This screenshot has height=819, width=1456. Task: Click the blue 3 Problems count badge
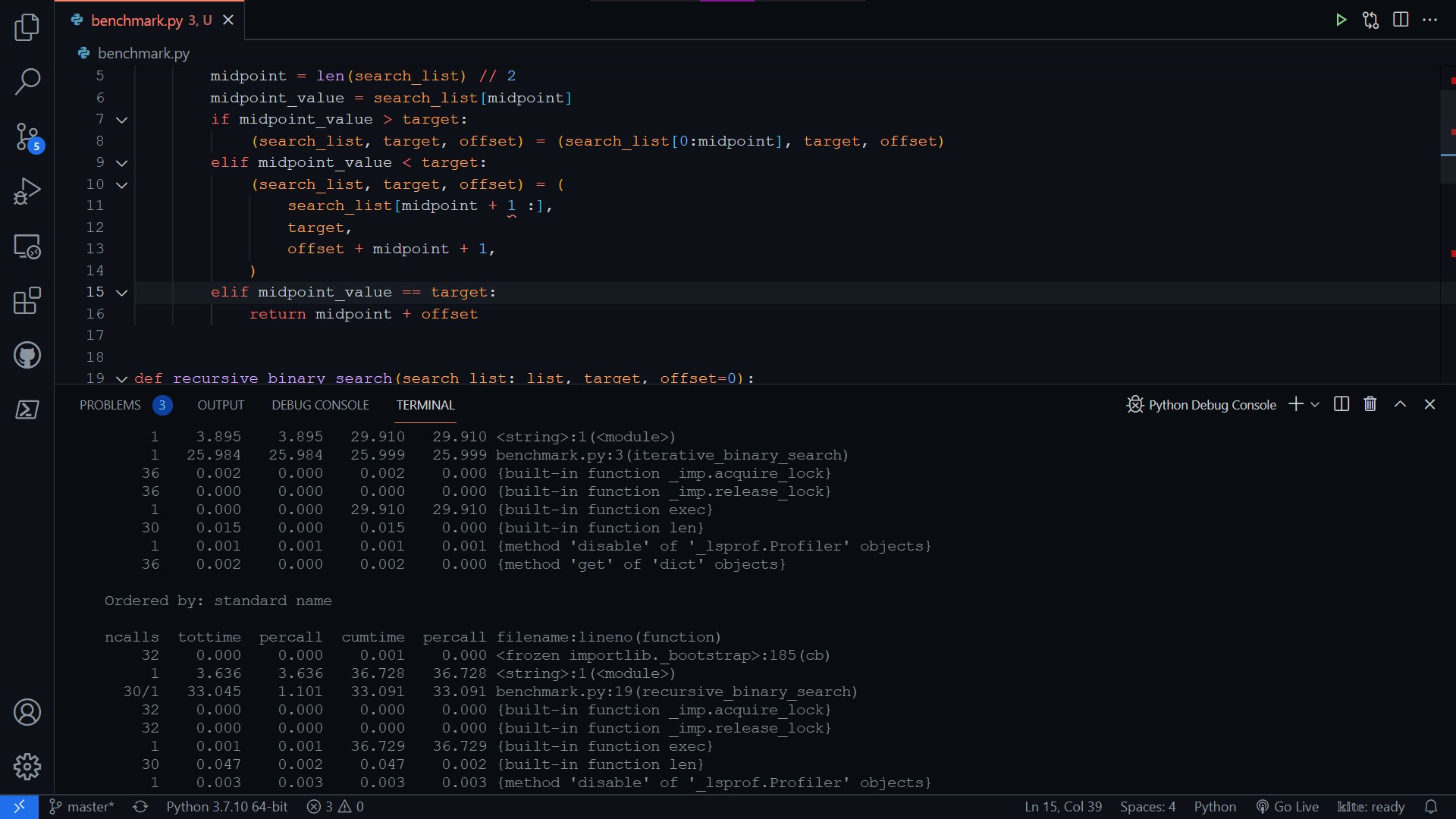(162, 405)
